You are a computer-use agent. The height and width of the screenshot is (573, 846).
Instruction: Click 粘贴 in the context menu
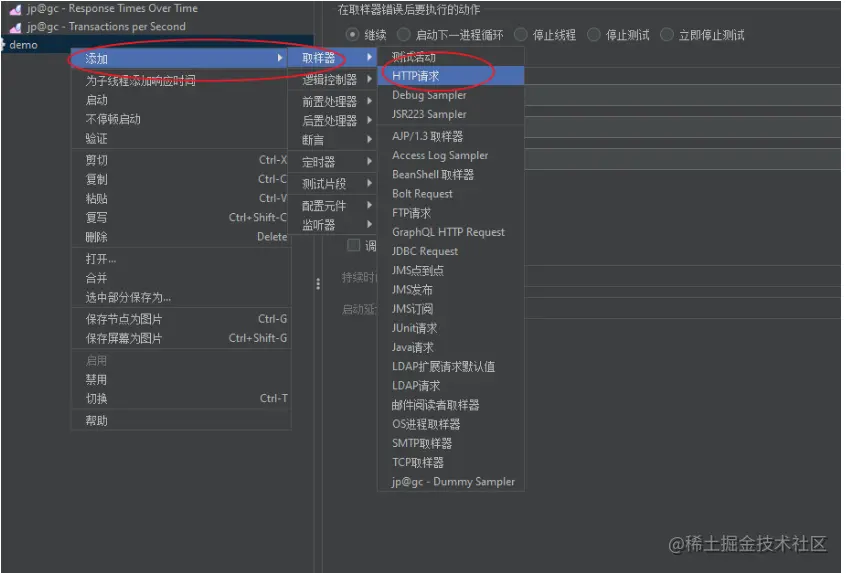pos(181,199)
